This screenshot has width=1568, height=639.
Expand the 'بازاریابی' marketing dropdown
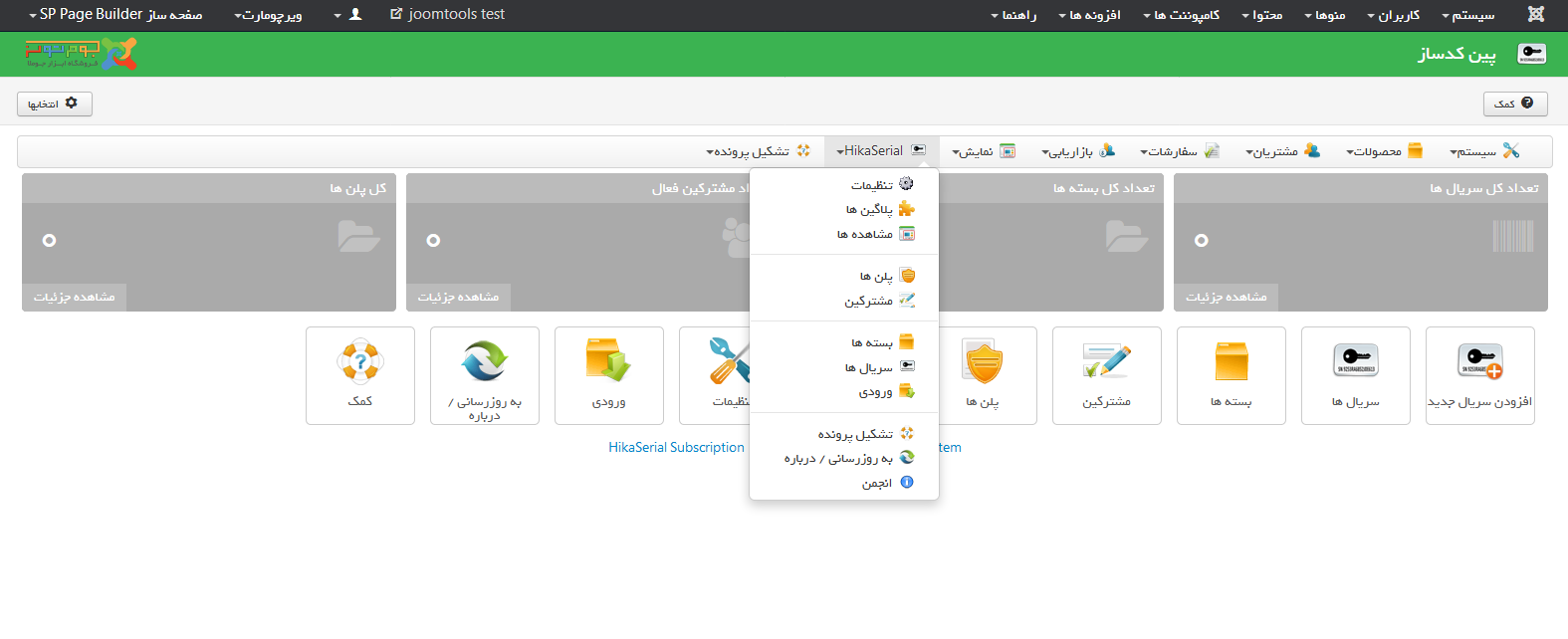1077,151
